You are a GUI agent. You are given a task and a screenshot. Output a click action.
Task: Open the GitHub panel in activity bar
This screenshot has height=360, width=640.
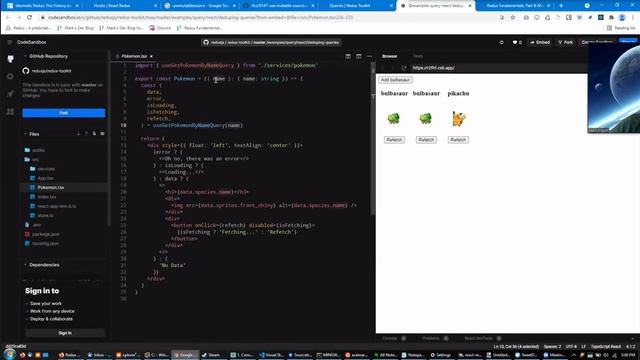click(x=10, y=59)
